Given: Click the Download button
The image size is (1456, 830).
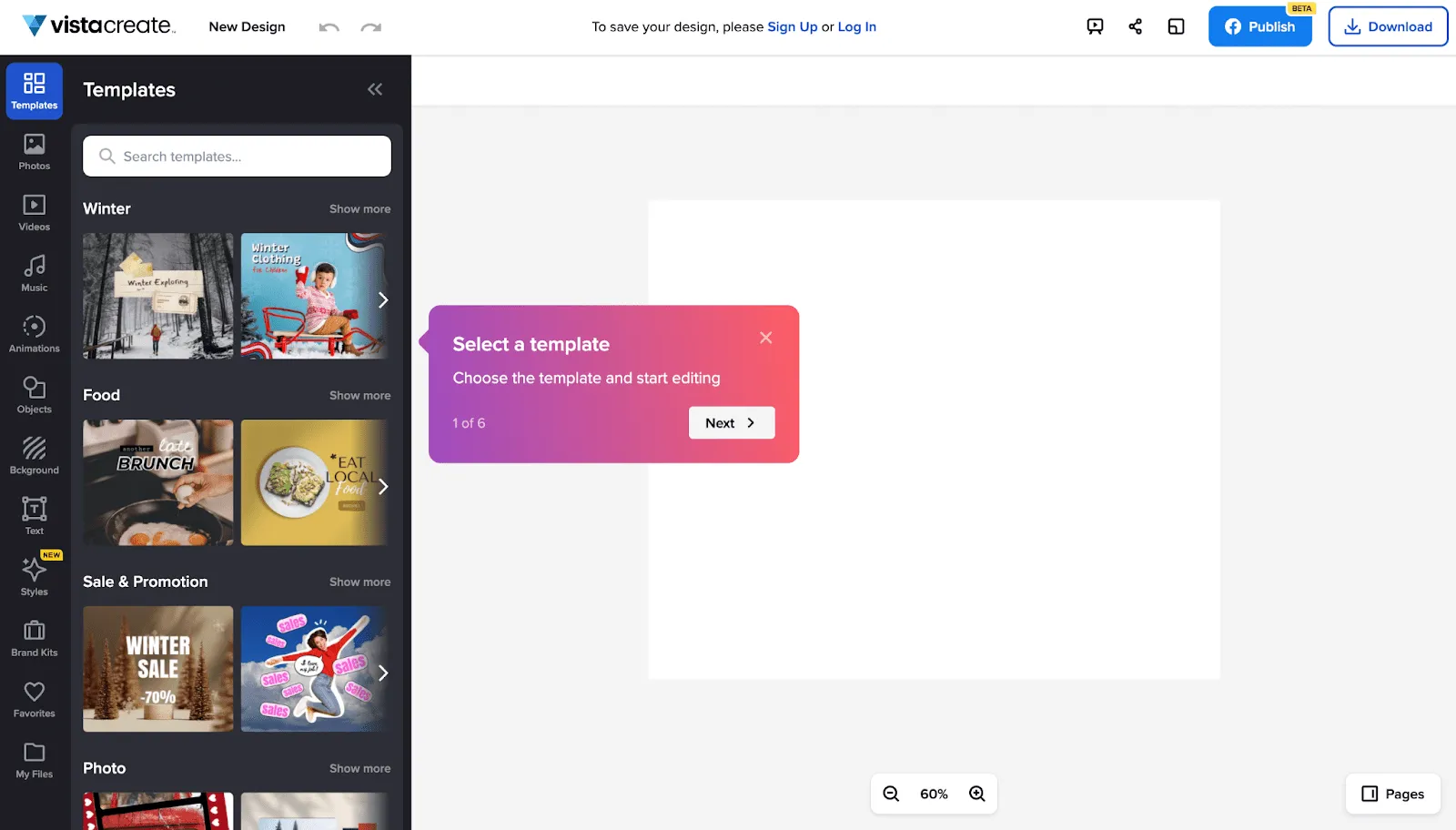Looking at the screenshot, I should click(x=1388, y=26).
